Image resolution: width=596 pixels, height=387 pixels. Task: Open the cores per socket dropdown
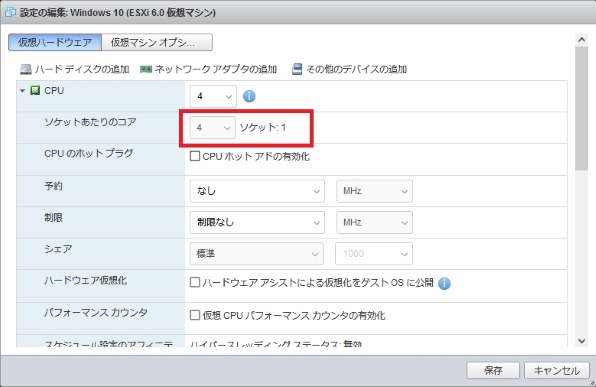212,128
